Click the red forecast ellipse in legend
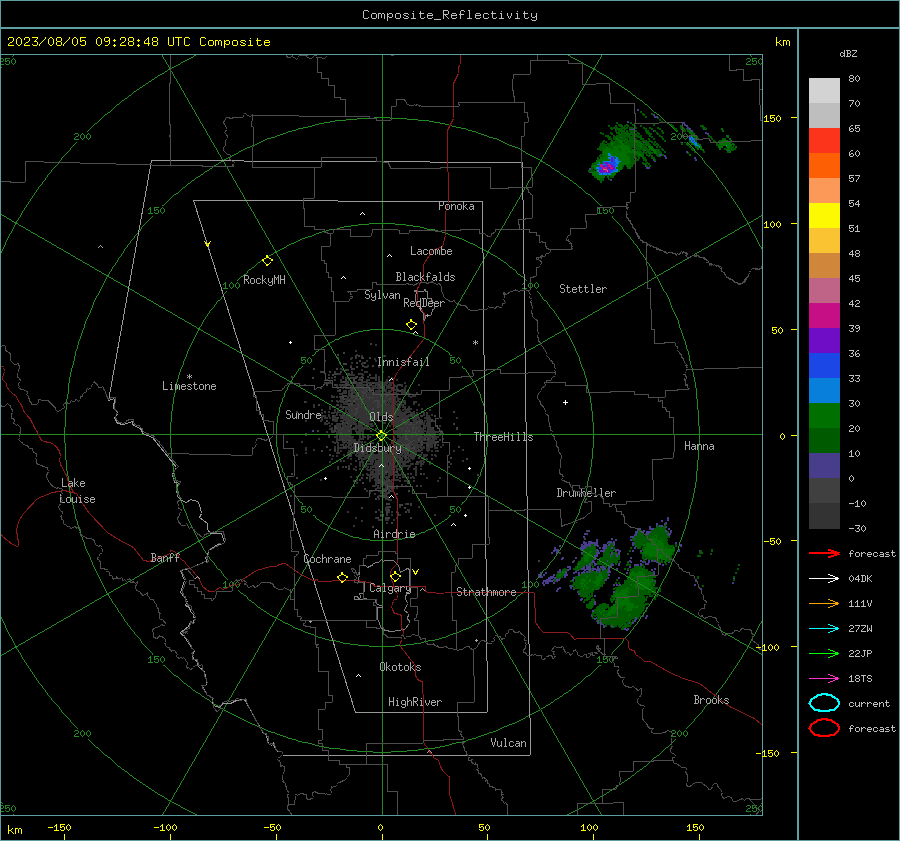Image resolution: width=900 pixels, height=841 pixels. (x=824, y=728)
